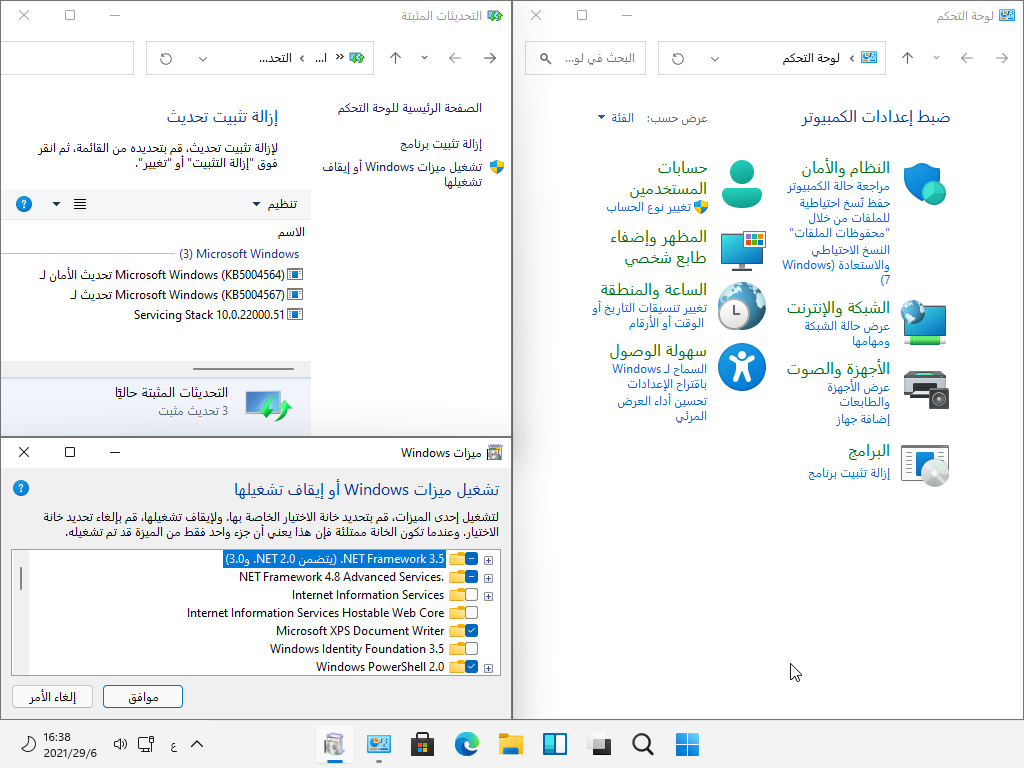Click the Clock and Region globe icon
Screen dimensions: 1024x768
coord(742,306)
